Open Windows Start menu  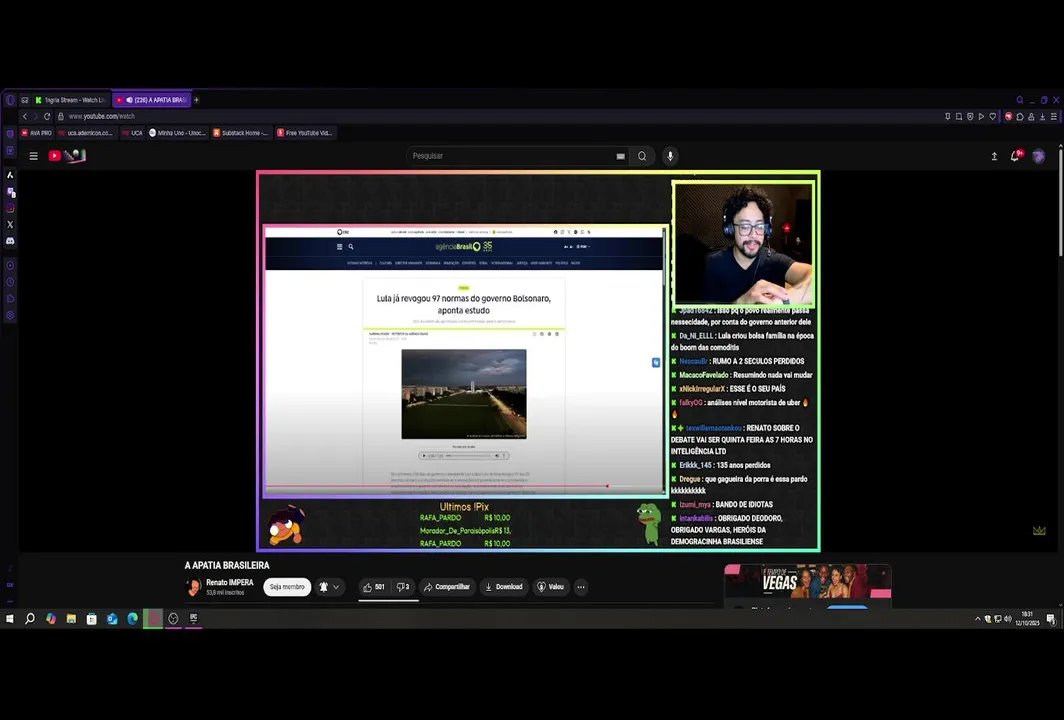pos(10,619)
